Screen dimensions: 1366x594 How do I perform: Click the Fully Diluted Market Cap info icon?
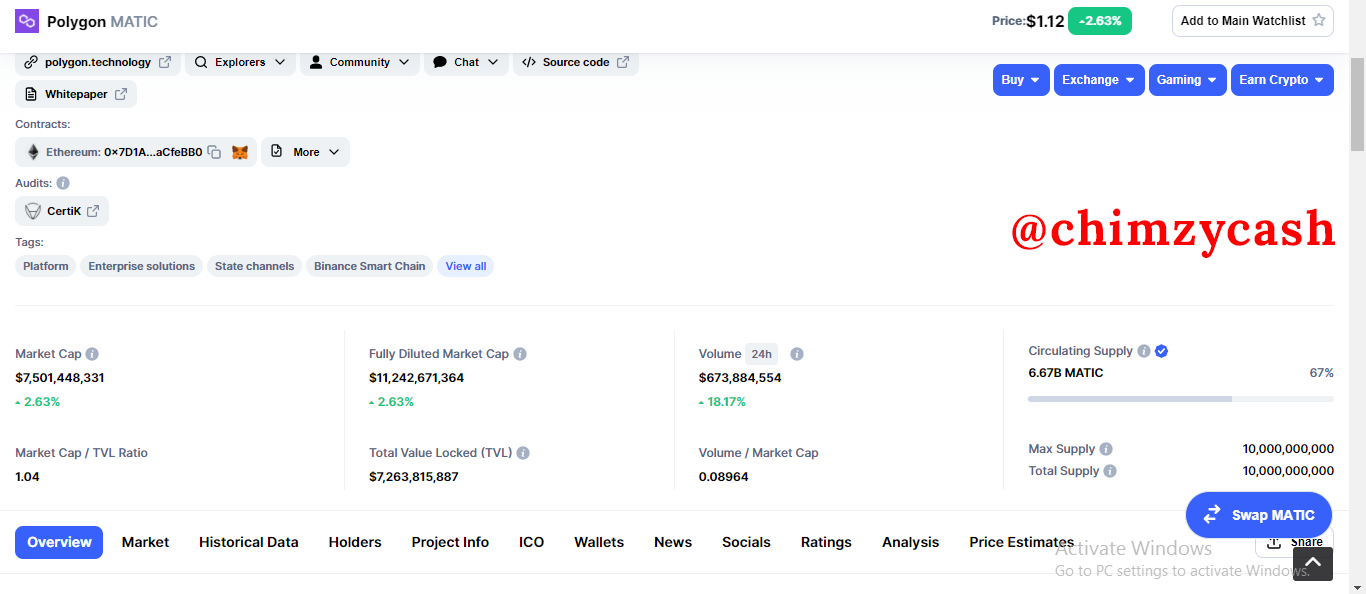pos(520,354)
